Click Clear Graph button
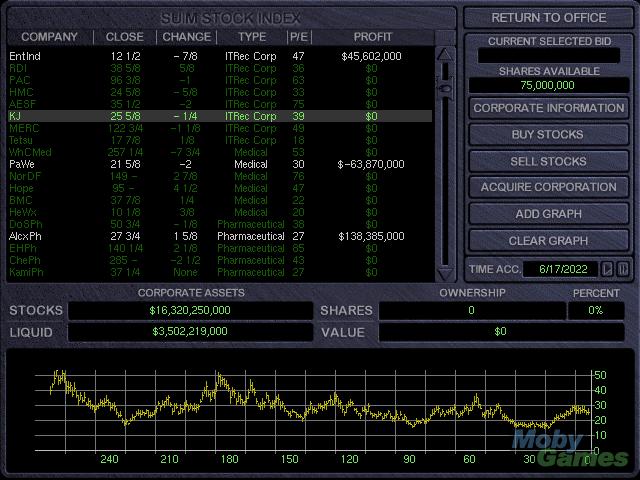Viewport: 640px width, 480px height. click(548, 241)
